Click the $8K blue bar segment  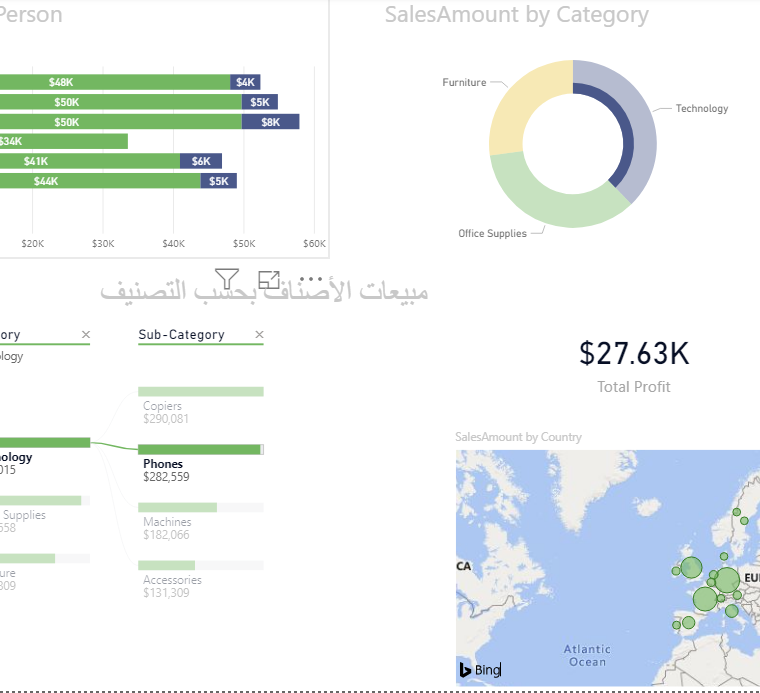tap(270, 121)
